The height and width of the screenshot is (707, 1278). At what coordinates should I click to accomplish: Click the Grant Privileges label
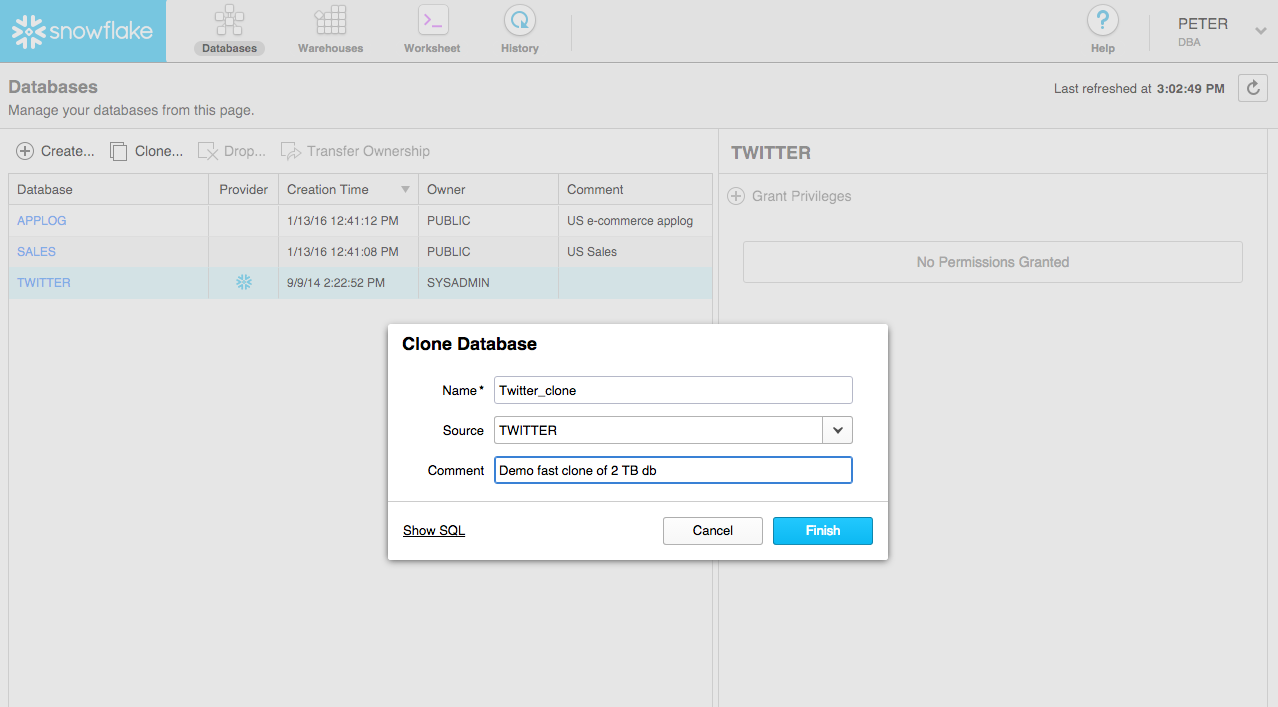tap(802, 196)
